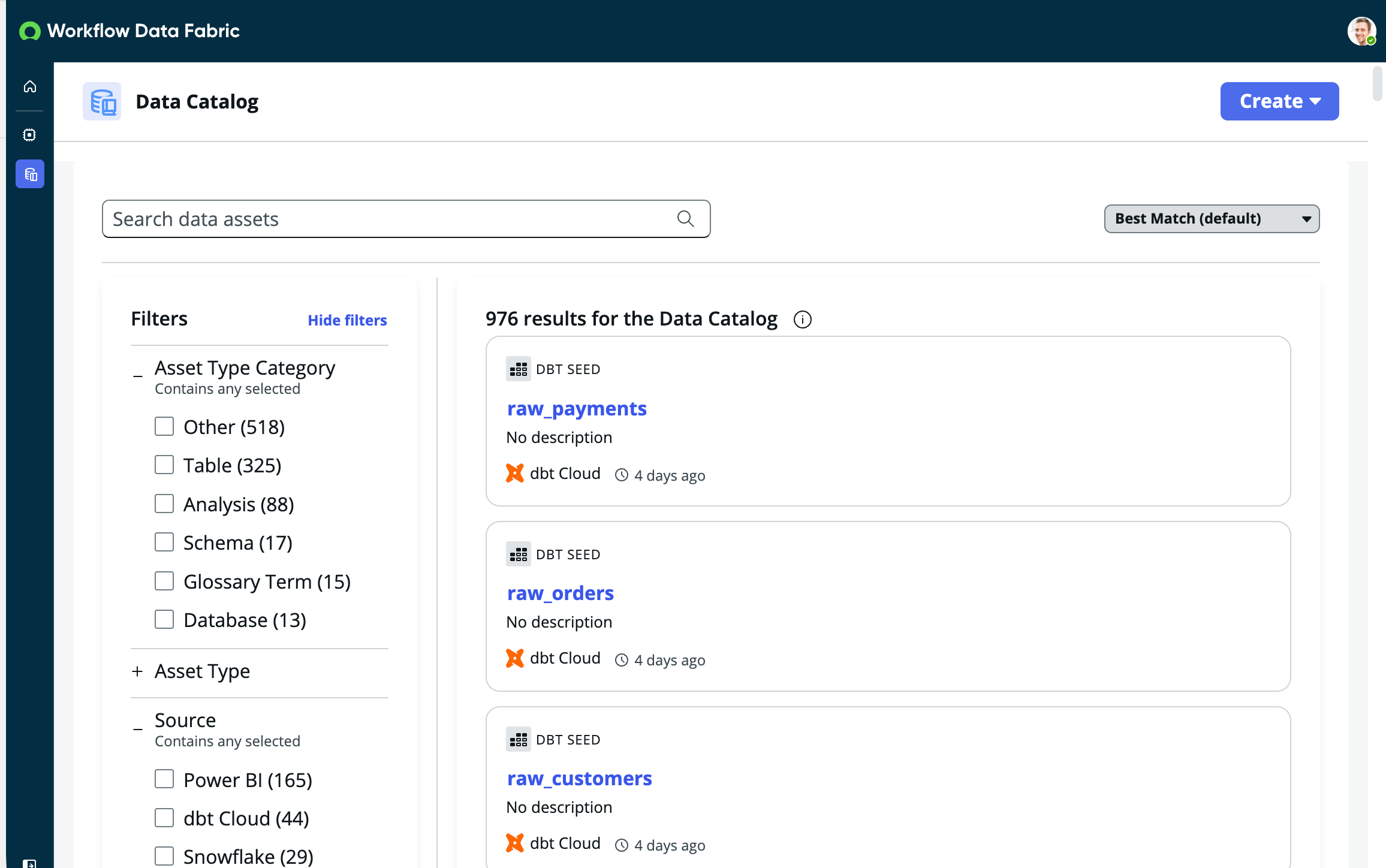The image size is (1386, 868).
Task: Click Hide filters link
Action: click(x=347, y=320)
